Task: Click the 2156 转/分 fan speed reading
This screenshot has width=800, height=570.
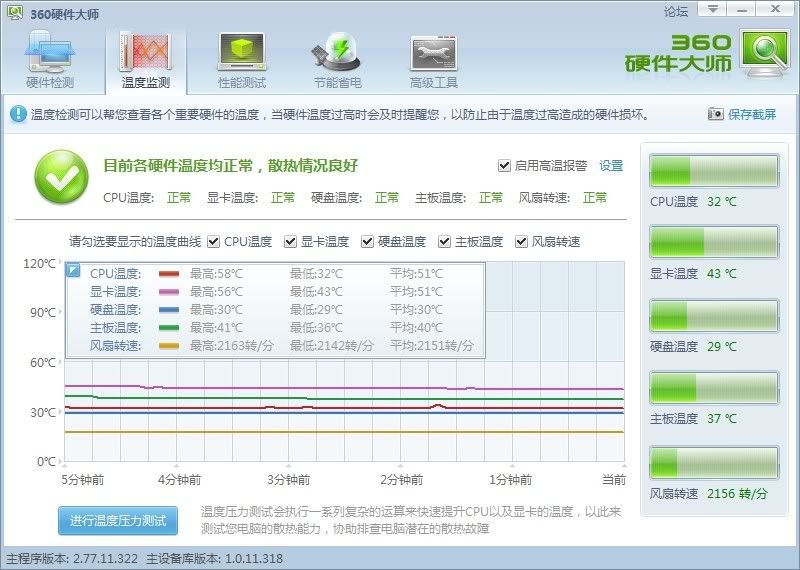Action: [737, 493]
